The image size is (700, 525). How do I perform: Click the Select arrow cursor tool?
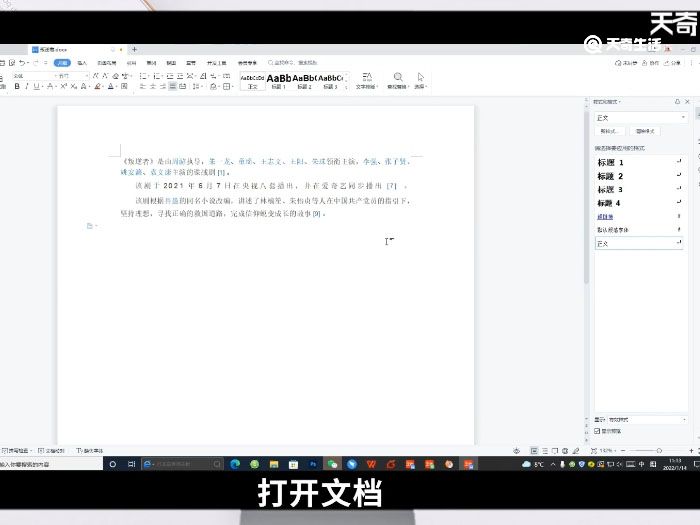click(421, 81)
